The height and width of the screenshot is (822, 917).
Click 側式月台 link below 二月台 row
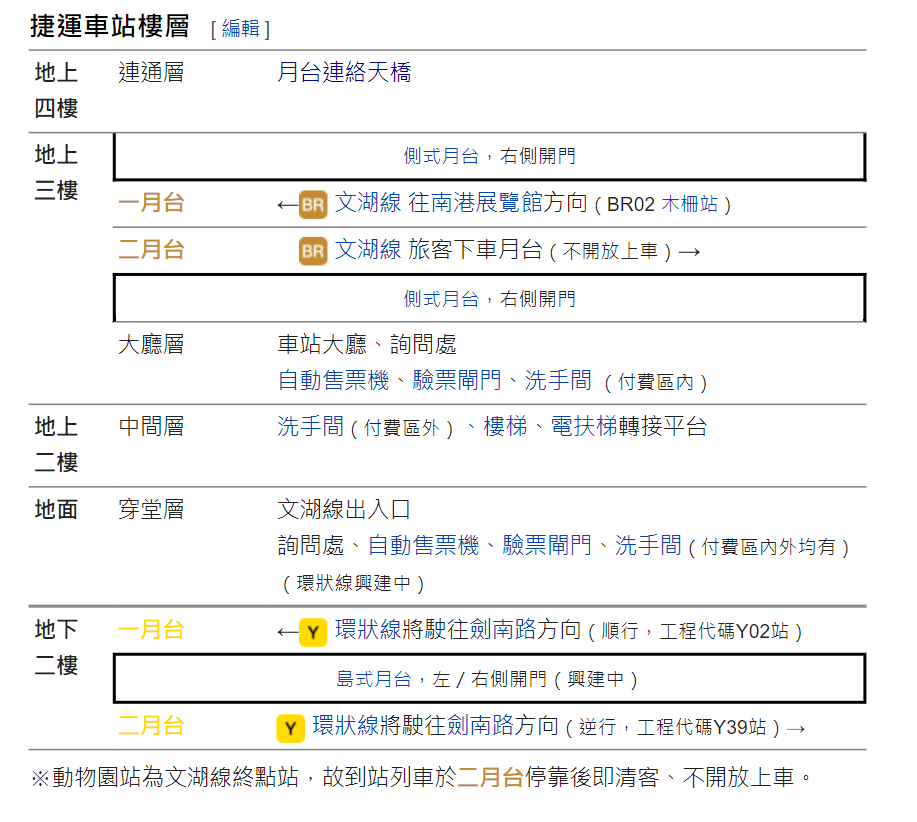(x=441, y=299)
